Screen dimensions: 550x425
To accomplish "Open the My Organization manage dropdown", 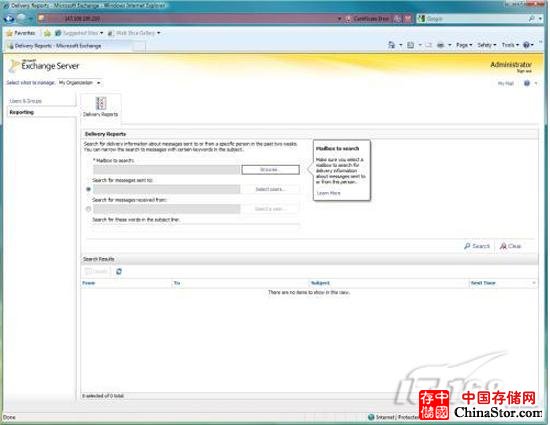I will [x=80, y=83].
